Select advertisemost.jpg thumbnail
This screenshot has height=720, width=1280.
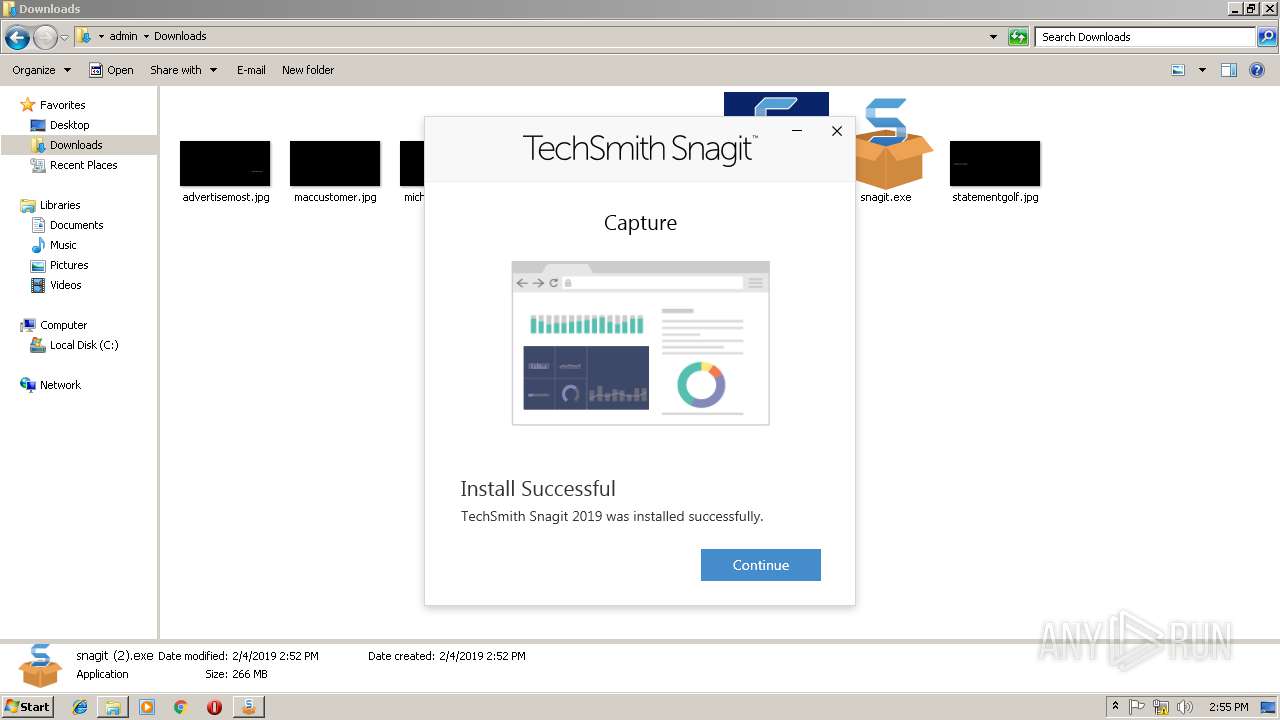(x=225, y=163)
